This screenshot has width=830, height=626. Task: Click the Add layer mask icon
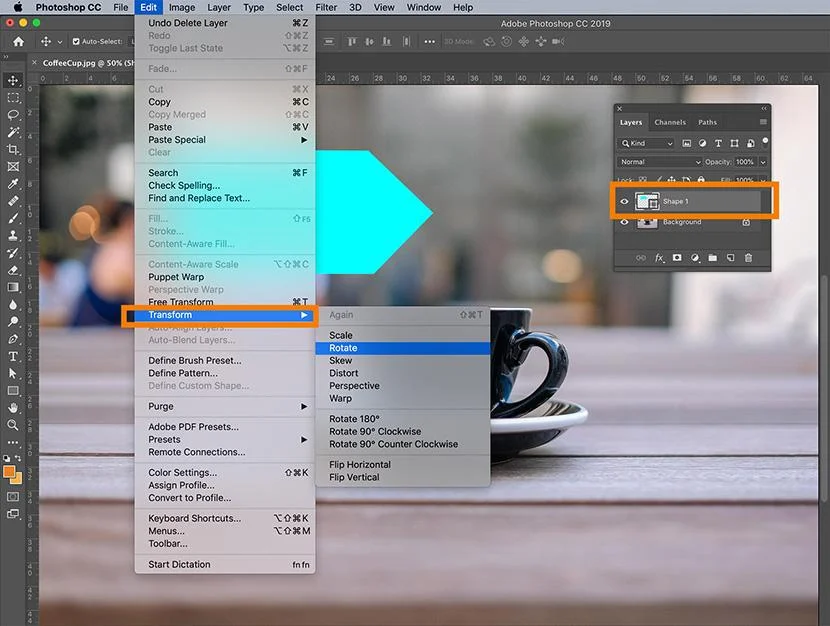tap(677, 258)
